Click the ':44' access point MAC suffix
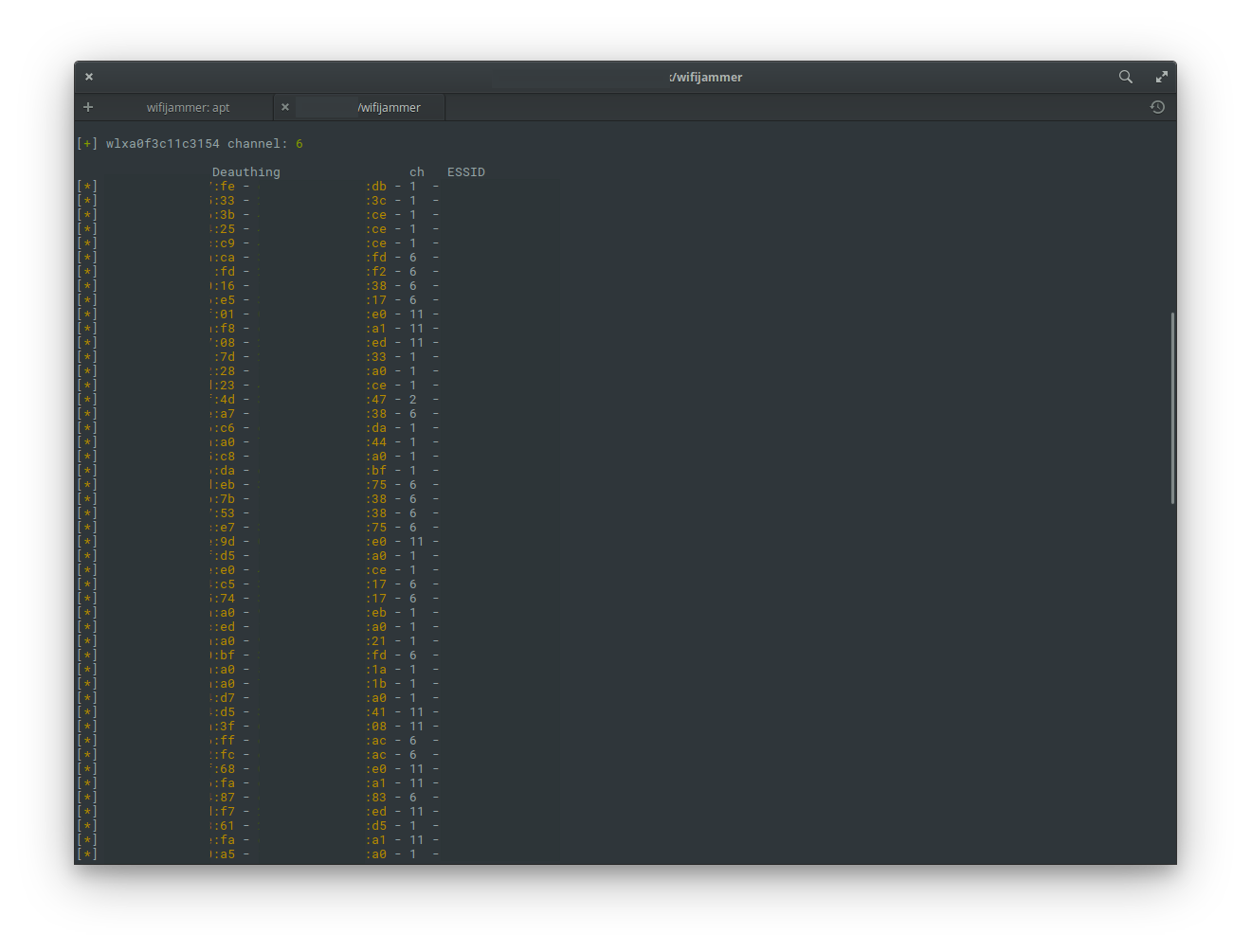1251x952 pixels. pos(376,442)
